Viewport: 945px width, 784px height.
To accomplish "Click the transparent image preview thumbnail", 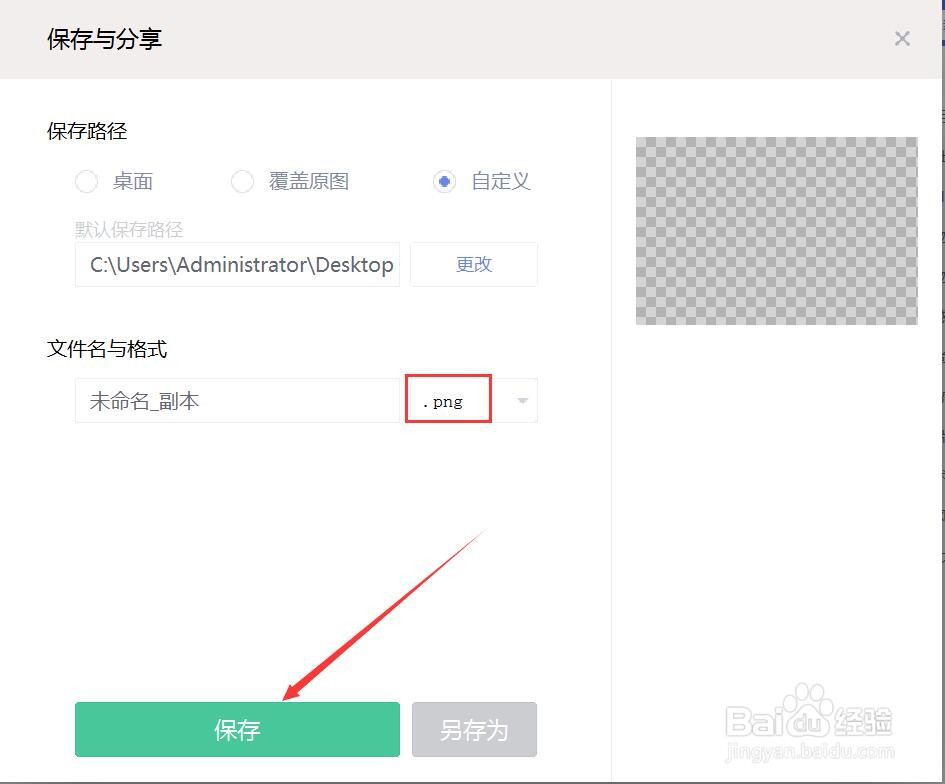I will tap(776, 230).
